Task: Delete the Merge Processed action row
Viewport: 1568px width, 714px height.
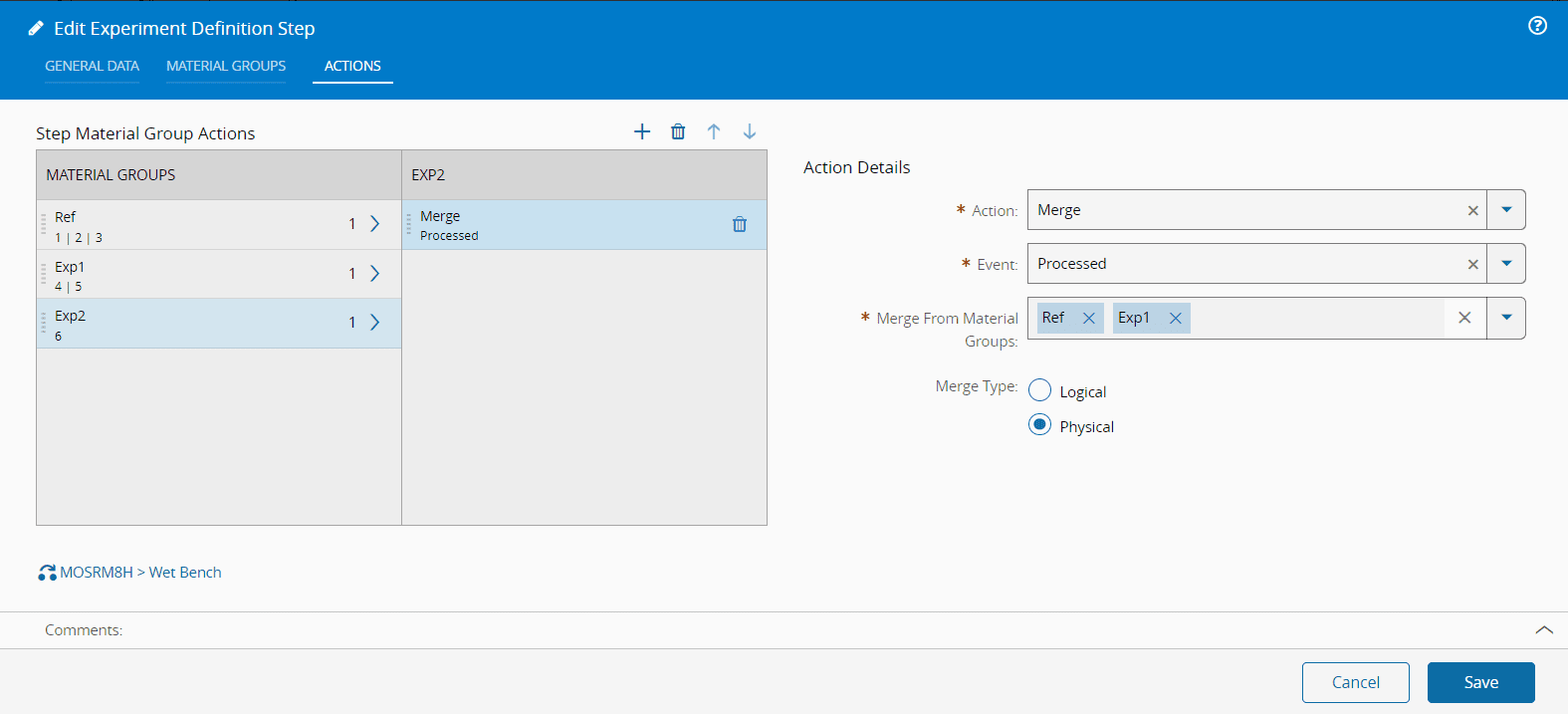Action: (x=740, y=224)
